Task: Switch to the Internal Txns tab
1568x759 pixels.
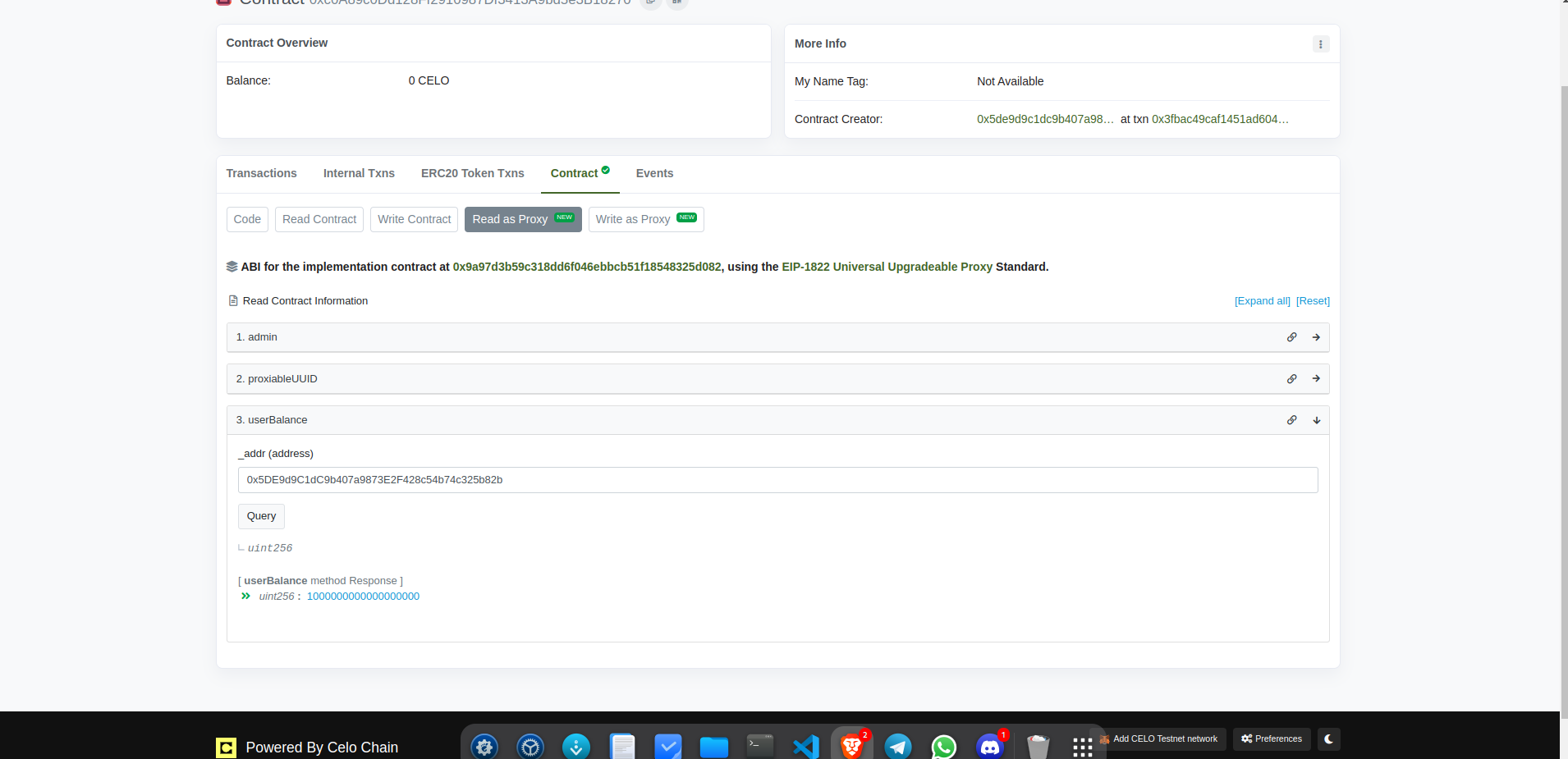Action: pos(359,173)
